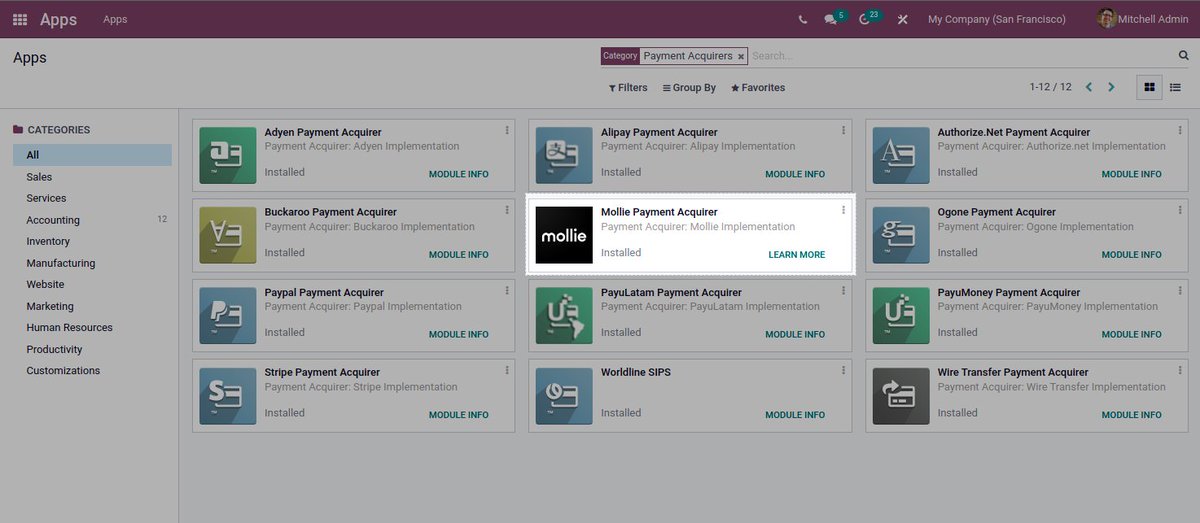1200x523 pixels.
Task: Open kebab menu on PayuMoney card
Action: (1180, 290)
